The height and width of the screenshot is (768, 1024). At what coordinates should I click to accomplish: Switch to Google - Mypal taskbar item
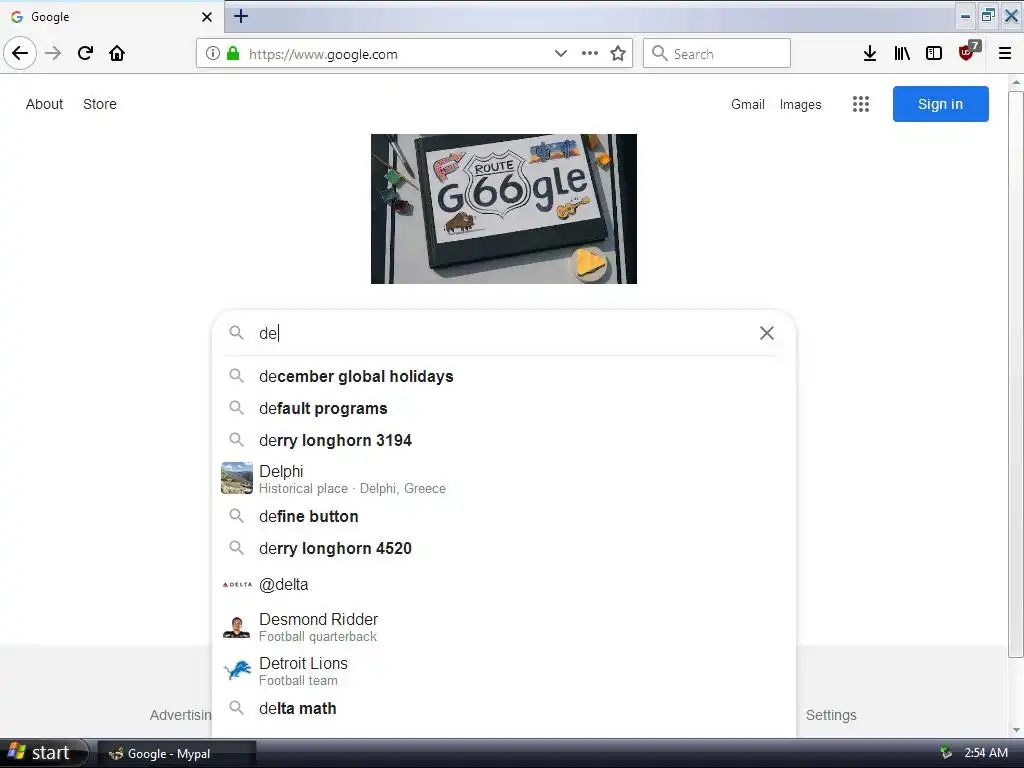176,754
